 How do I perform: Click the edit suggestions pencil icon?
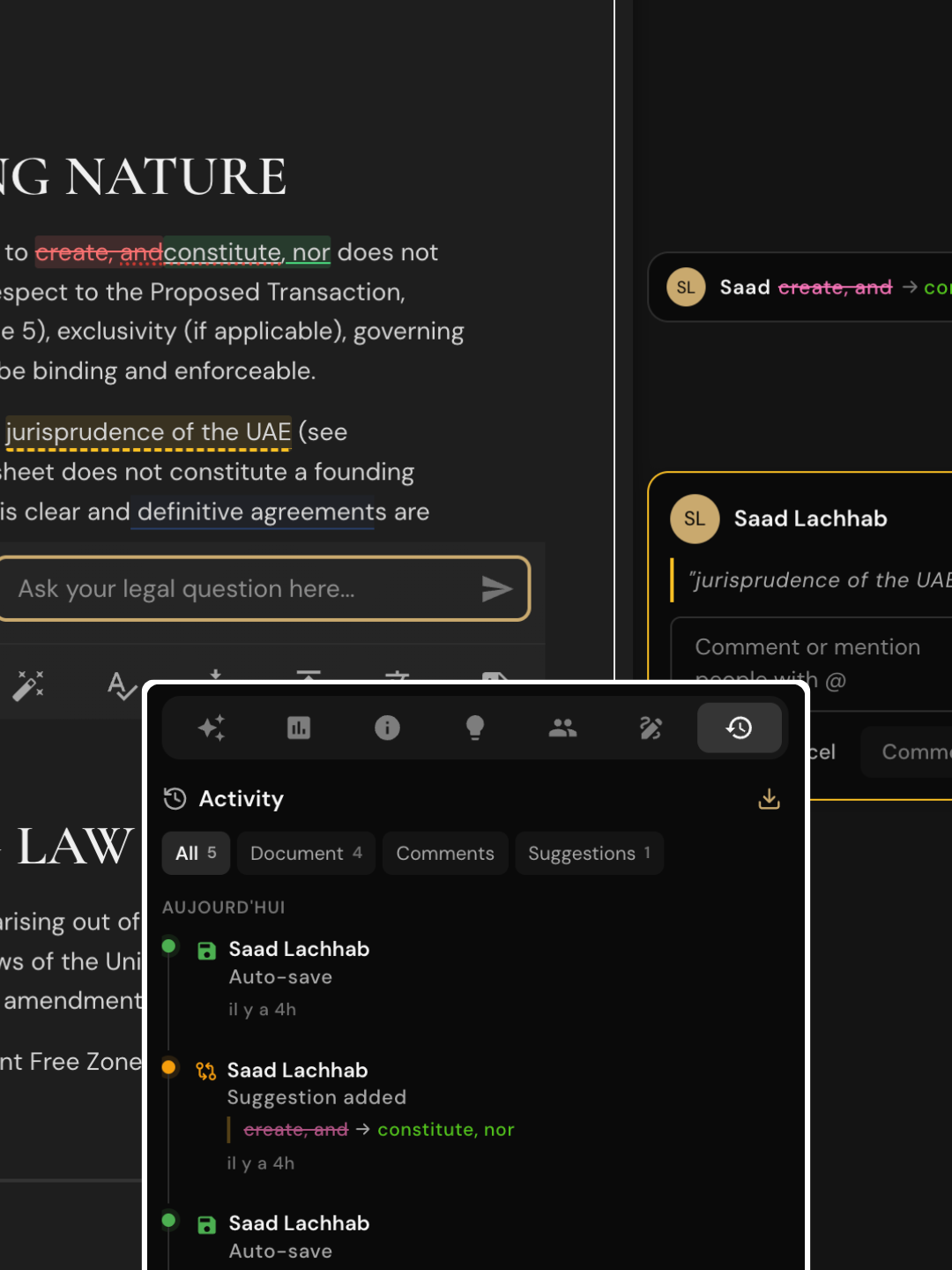(x=651, y=728)
